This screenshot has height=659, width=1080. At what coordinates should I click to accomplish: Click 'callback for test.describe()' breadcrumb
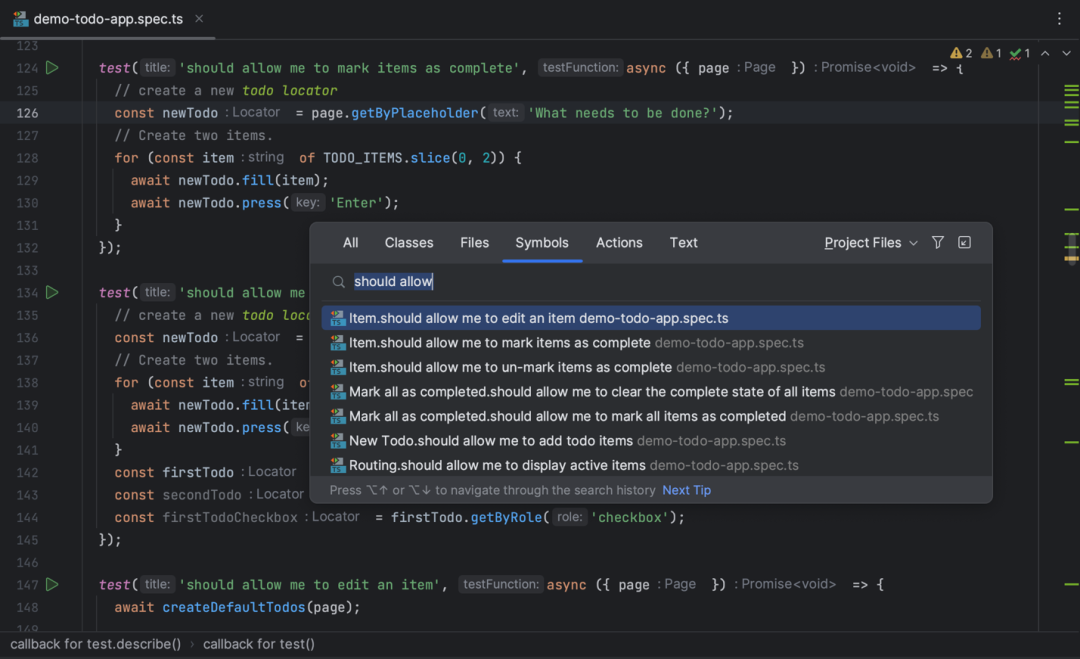pos(95,644)
